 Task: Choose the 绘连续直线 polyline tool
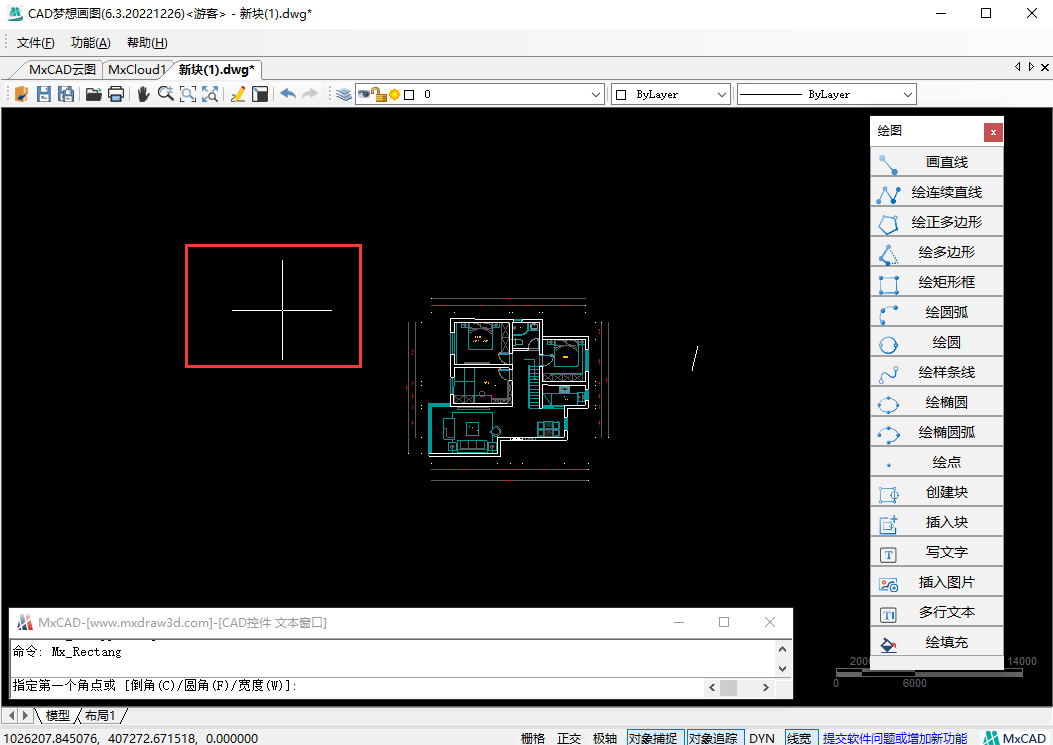tap(937, 192)
